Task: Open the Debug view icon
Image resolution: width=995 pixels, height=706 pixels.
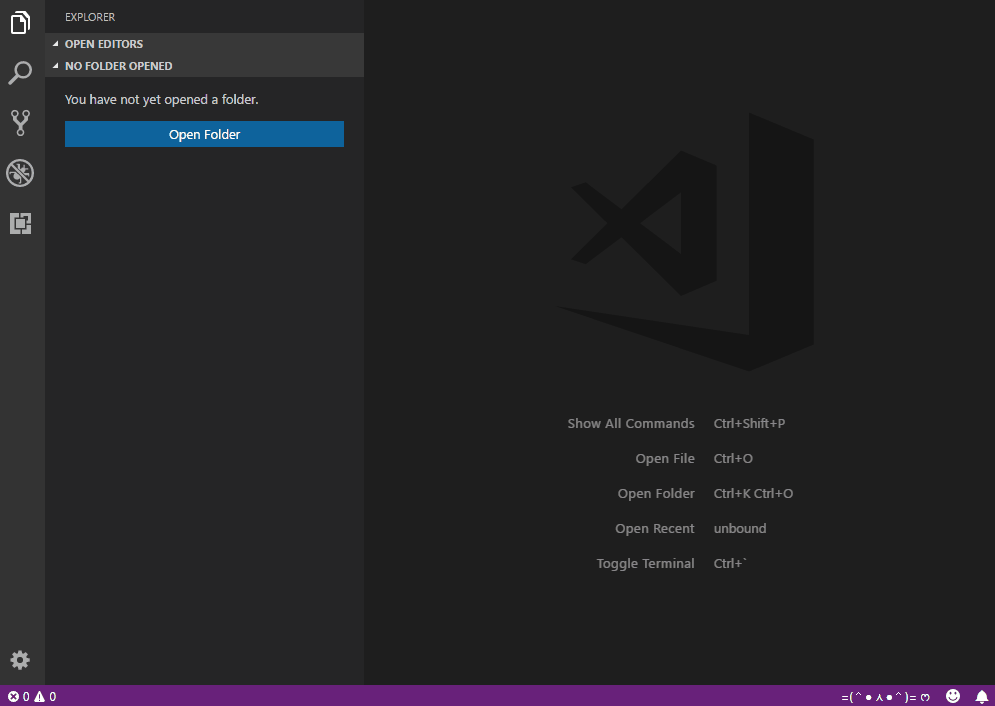Action: pos(20,173)
